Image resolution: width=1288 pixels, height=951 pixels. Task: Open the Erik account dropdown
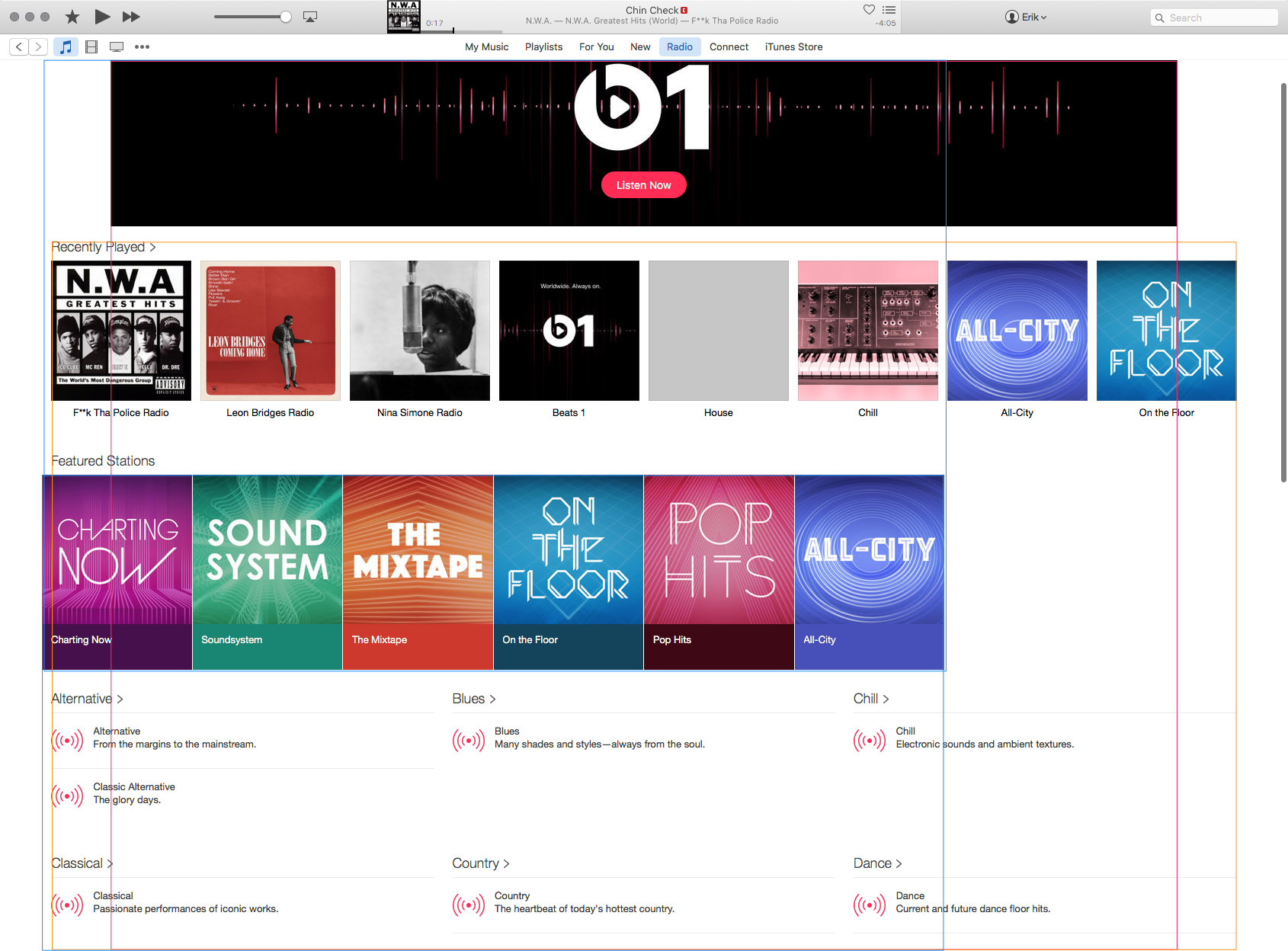1026,17
